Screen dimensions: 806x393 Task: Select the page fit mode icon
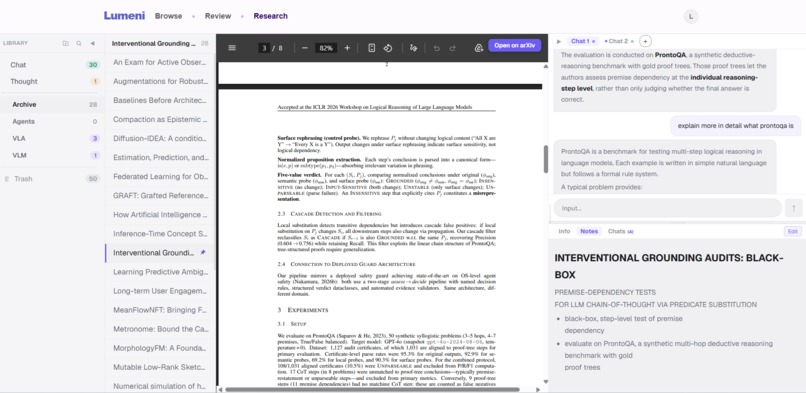coord(372,48)
